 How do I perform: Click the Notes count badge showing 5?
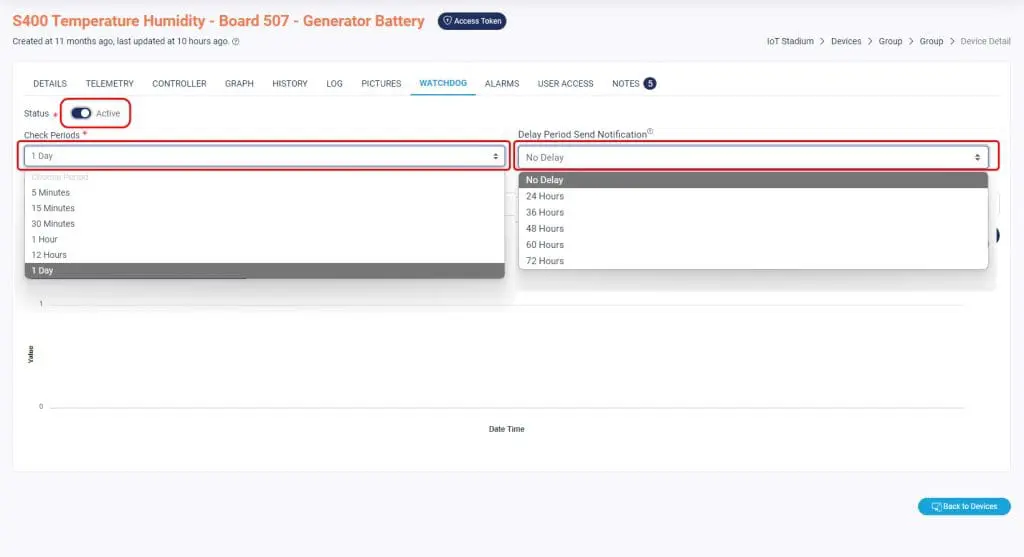[650, 83]
